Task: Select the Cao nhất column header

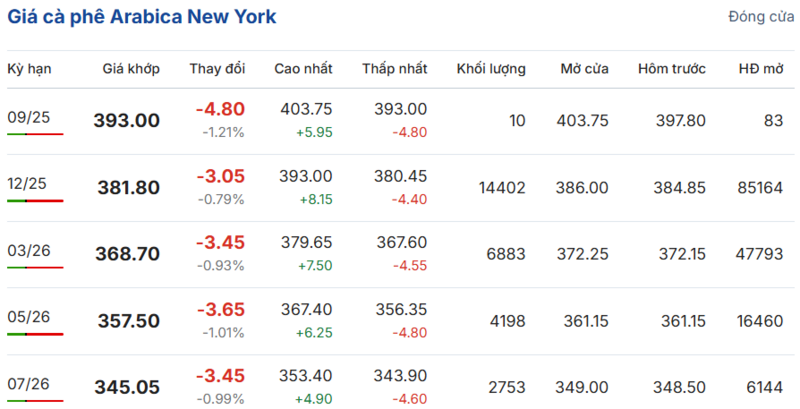Action: 304,69
